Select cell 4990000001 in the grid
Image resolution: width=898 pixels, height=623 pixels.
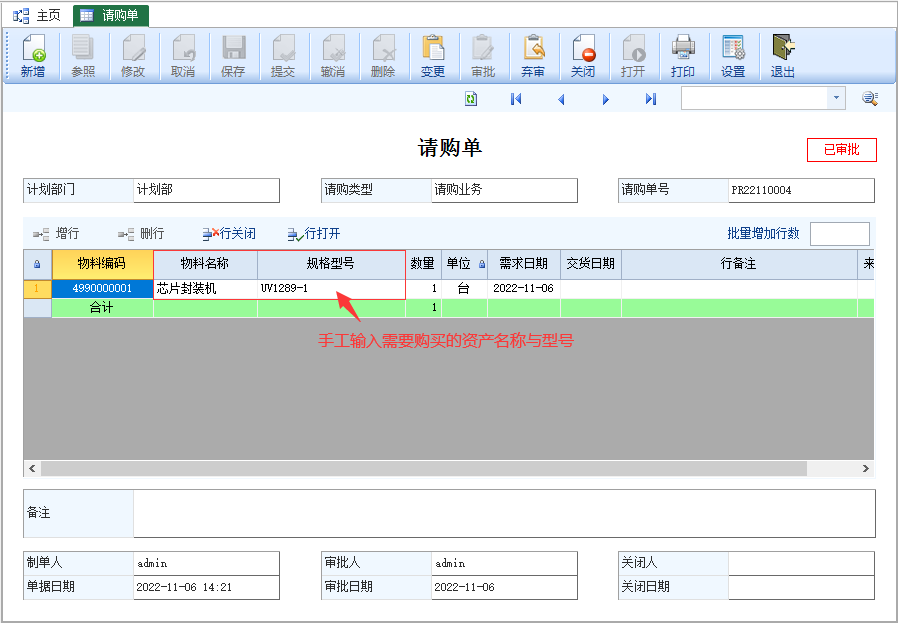pyautogui.click(x=103, y=289)
